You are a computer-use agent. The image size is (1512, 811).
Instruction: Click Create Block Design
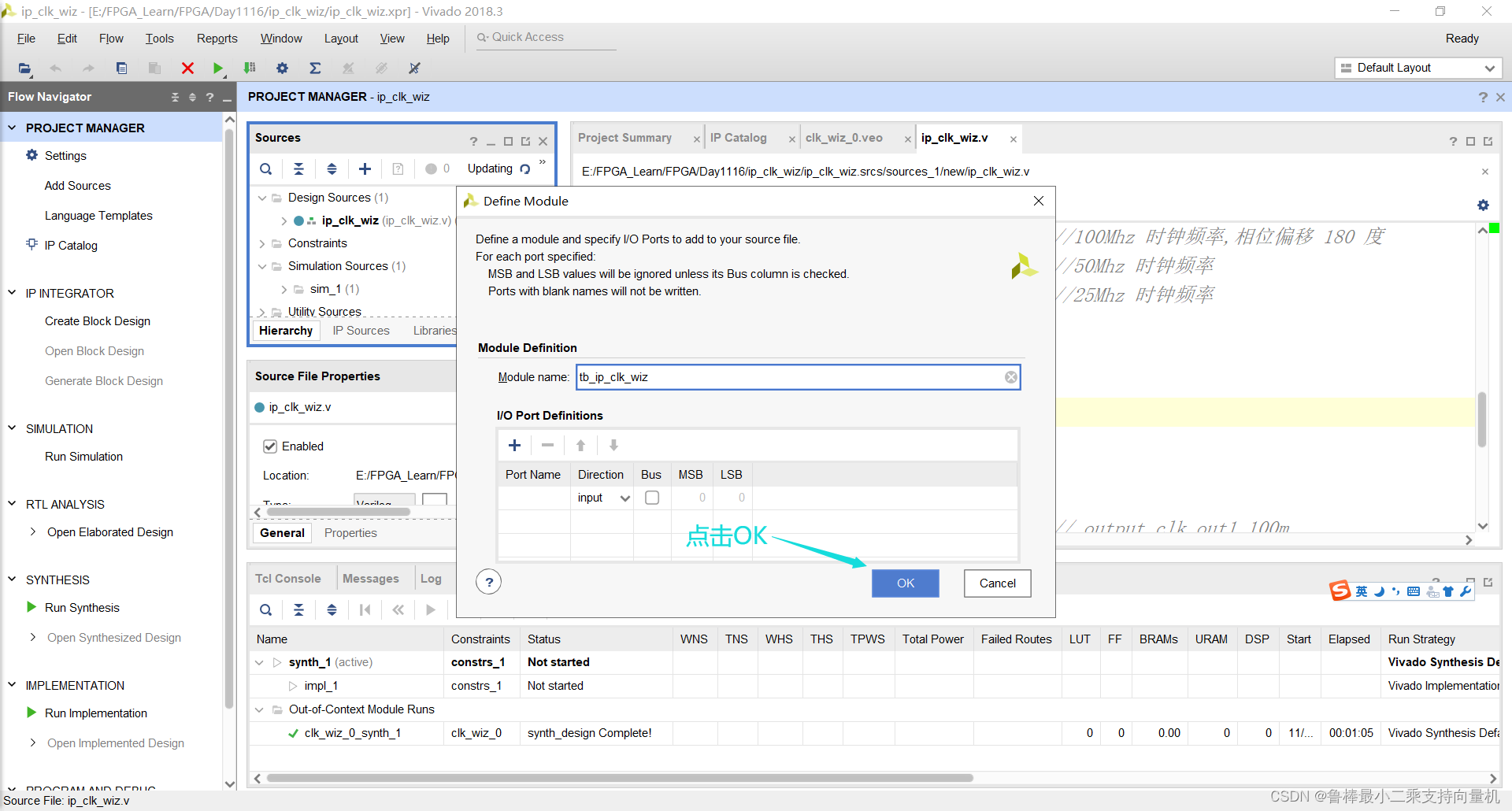[98, 321]
